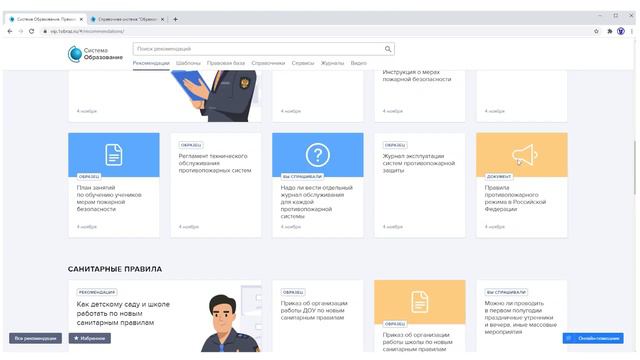Open the Видео menu tab

coord(358,63)
